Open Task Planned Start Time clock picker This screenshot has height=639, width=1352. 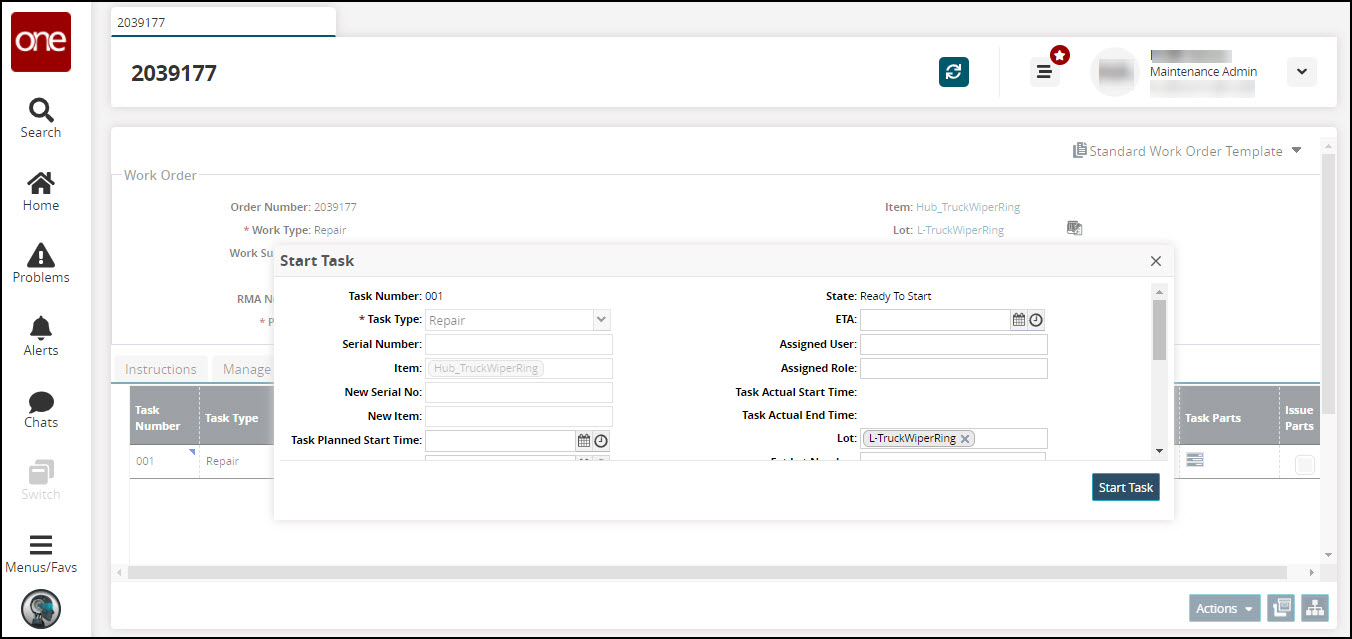click(601, 441)
